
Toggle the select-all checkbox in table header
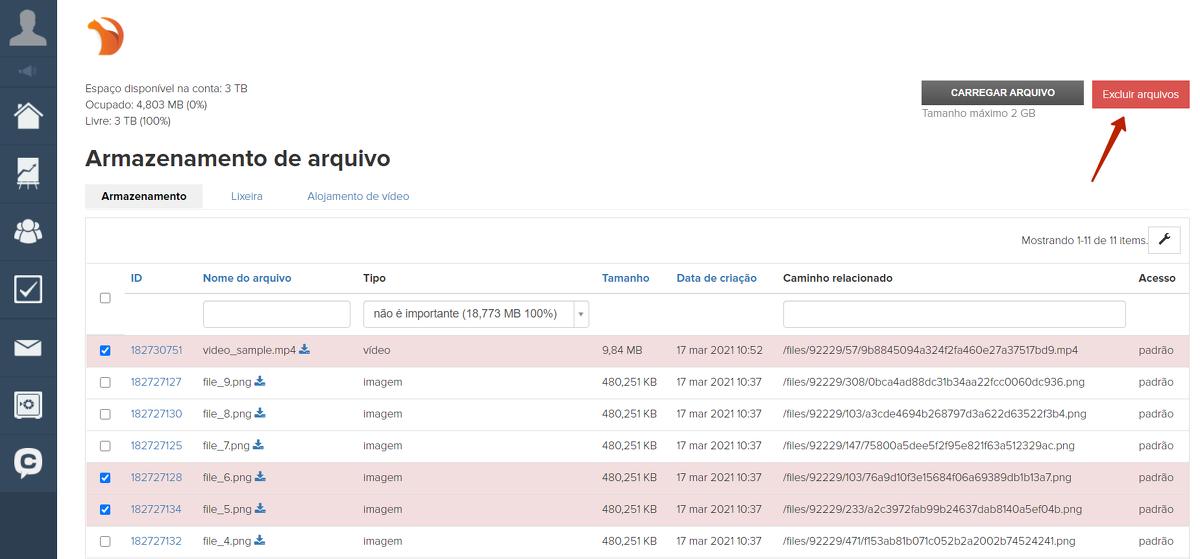click(x=106, y=298)
